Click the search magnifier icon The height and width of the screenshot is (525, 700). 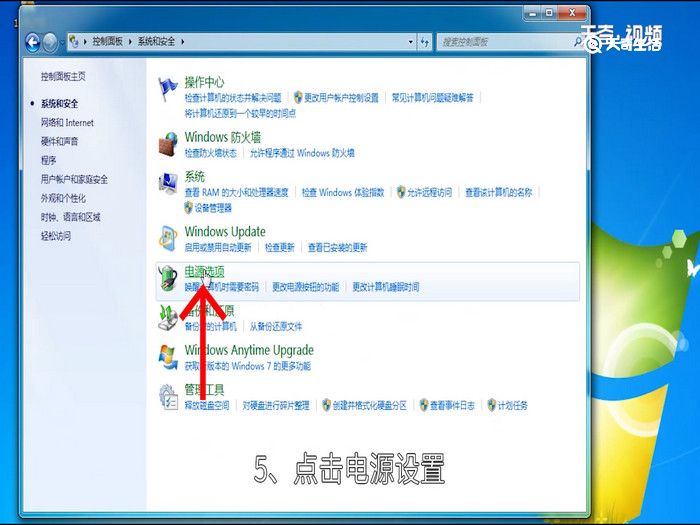(x=577, y=42)
